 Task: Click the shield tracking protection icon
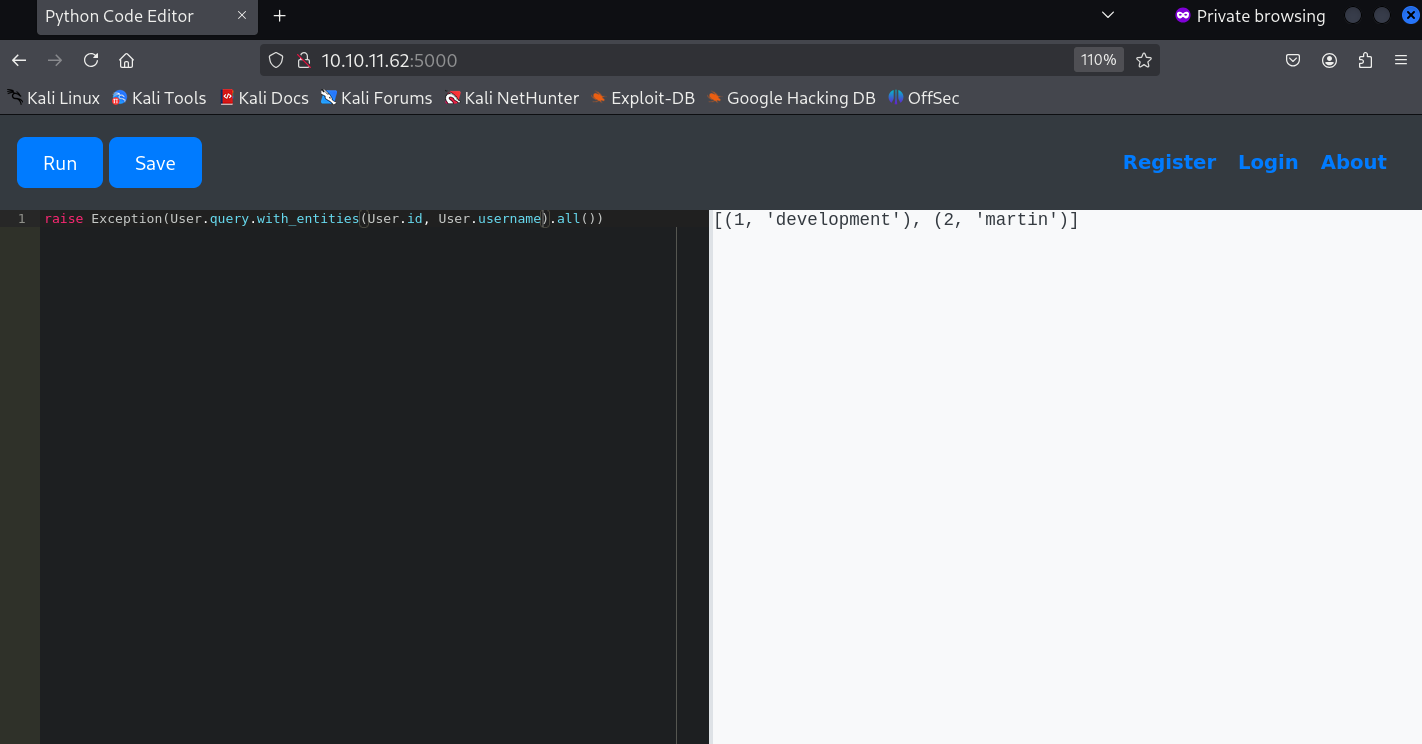277,60
